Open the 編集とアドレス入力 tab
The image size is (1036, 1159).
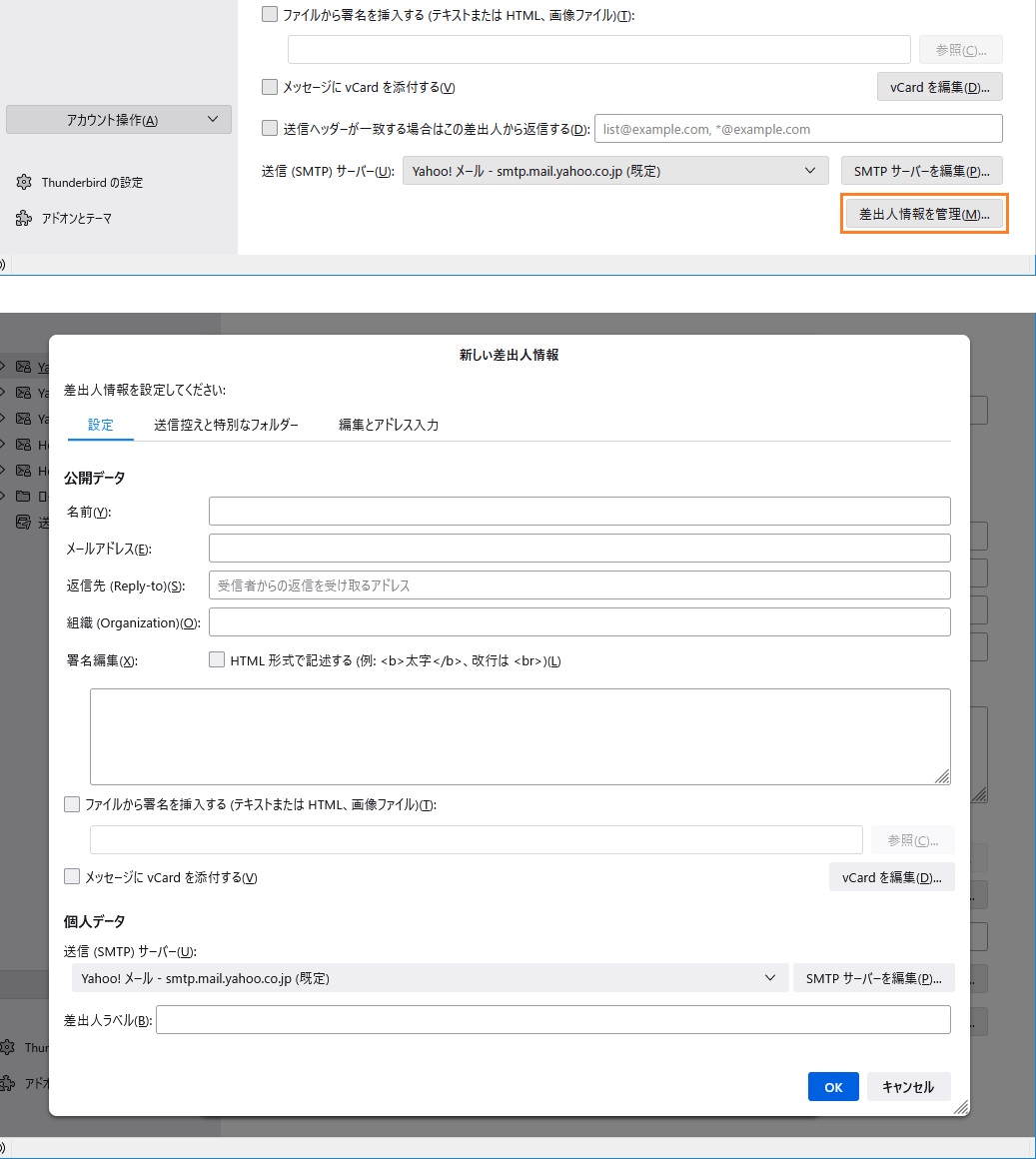click(389, 425)
